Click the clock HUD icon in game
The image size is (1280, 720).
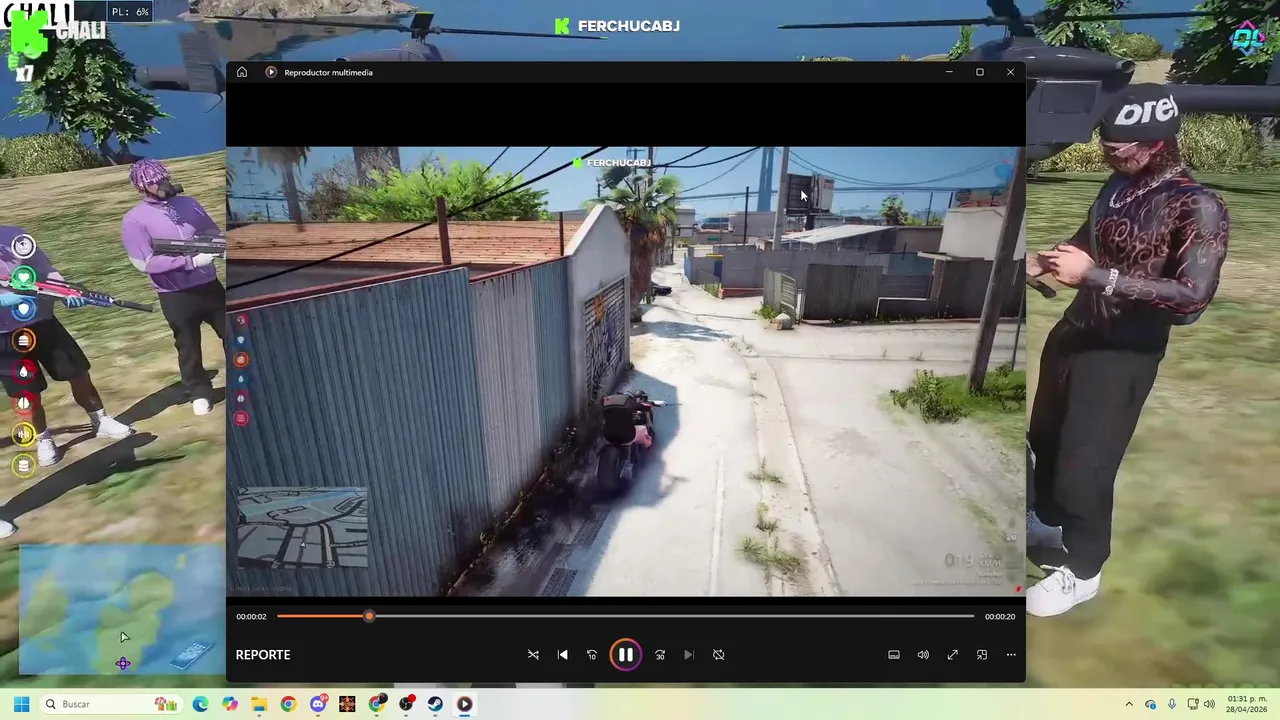24,246
